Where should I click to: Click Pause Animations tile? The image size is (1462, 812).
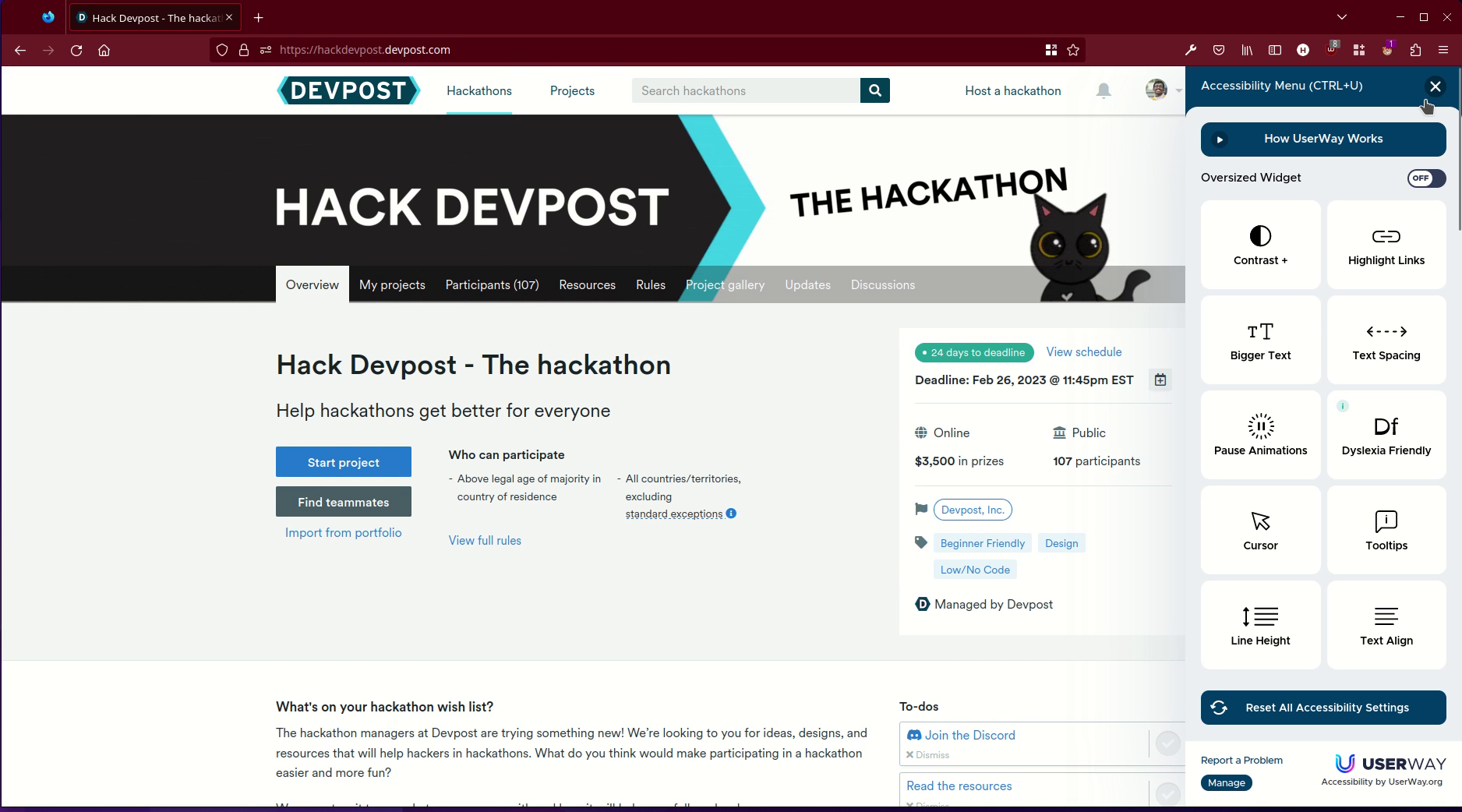pos(1260,435)
